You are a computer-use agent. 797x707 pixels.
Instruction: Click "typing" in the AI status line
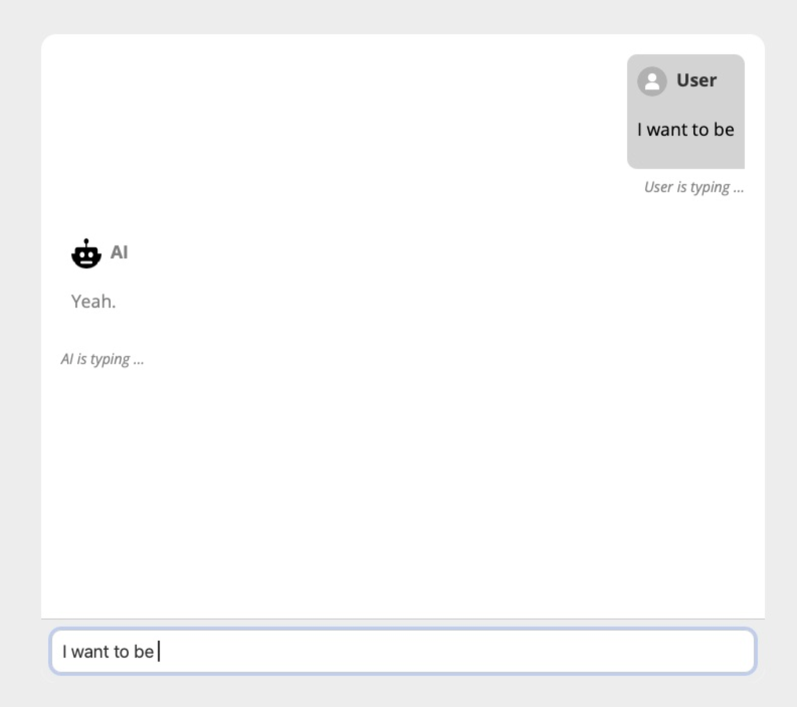tap(109, 359)
